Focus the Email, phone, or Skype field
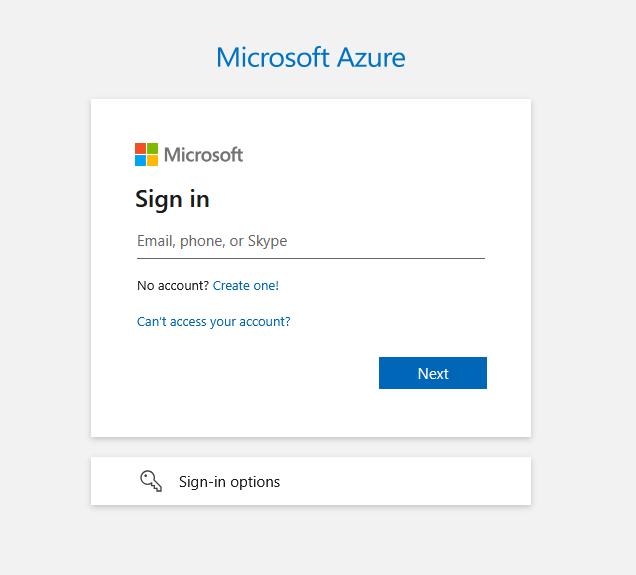This screenshot has height=575, width=636. [x=311, y=242]
